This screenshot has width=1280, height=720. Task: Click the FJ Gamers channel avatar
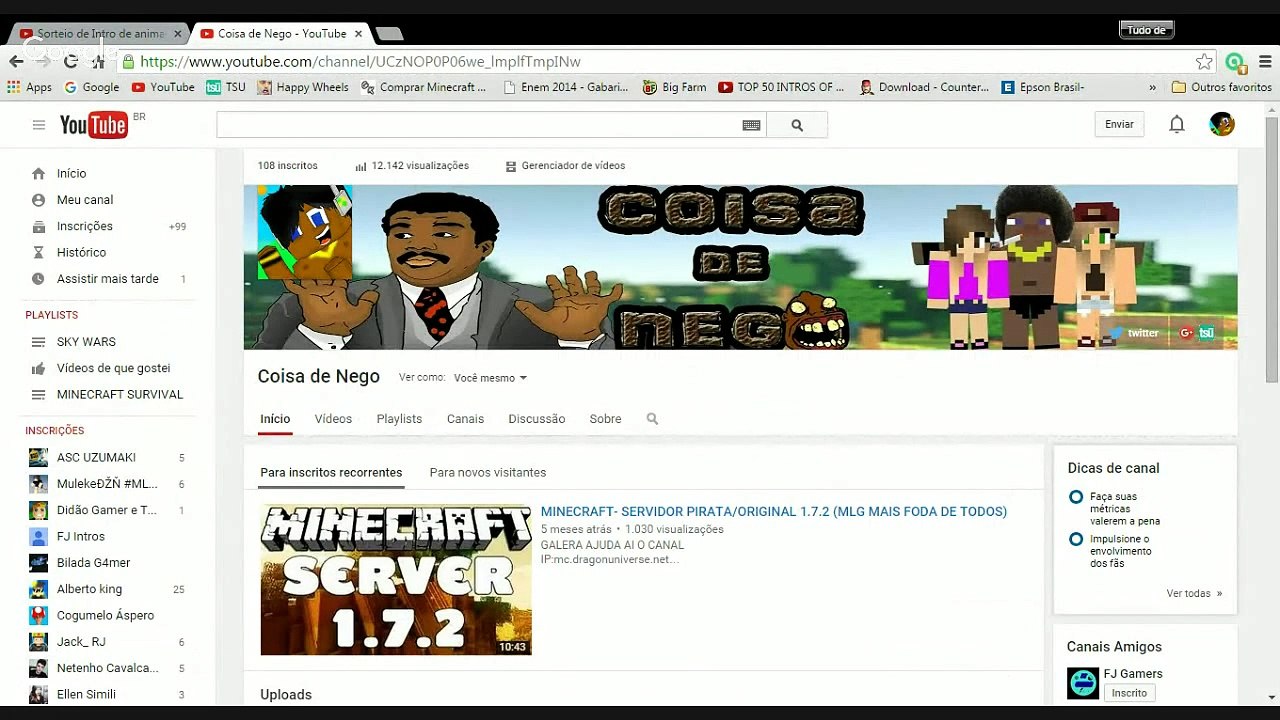1083,683
